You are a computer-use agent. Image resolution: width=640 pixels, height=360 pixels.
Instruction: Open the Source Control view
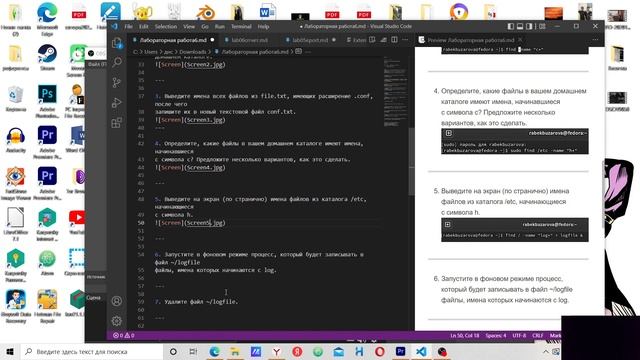pyautogui.click(x=117, y=82)
